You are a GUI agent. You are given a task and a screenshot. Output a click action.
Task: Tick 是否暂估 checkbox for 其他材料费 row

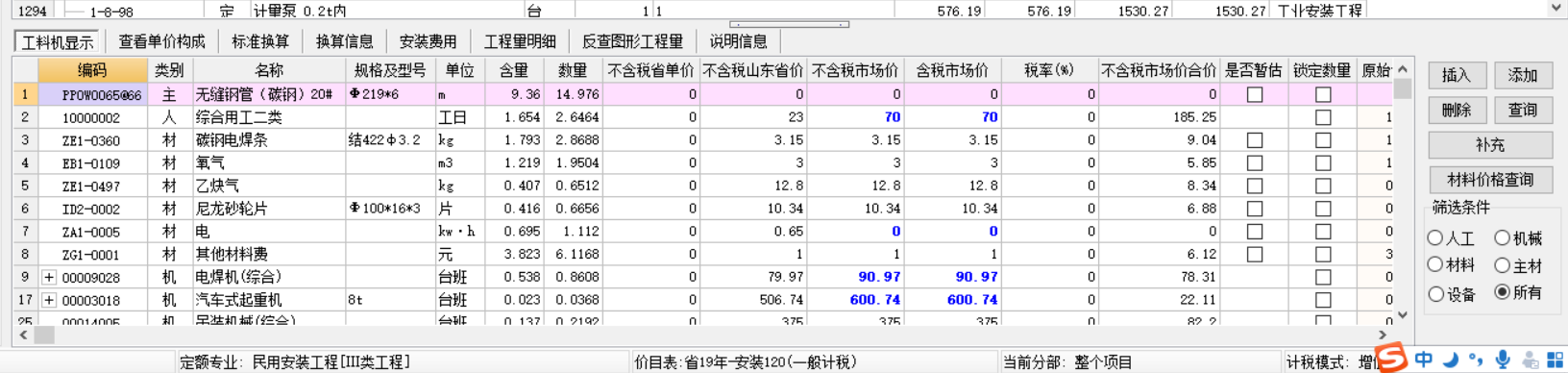pos(1255,255)
